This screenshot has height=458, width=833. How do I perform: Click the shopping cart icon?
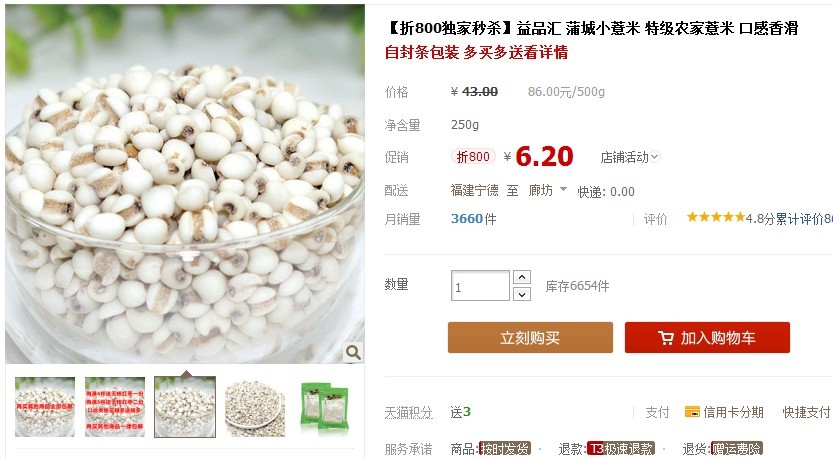coord(666,338)
